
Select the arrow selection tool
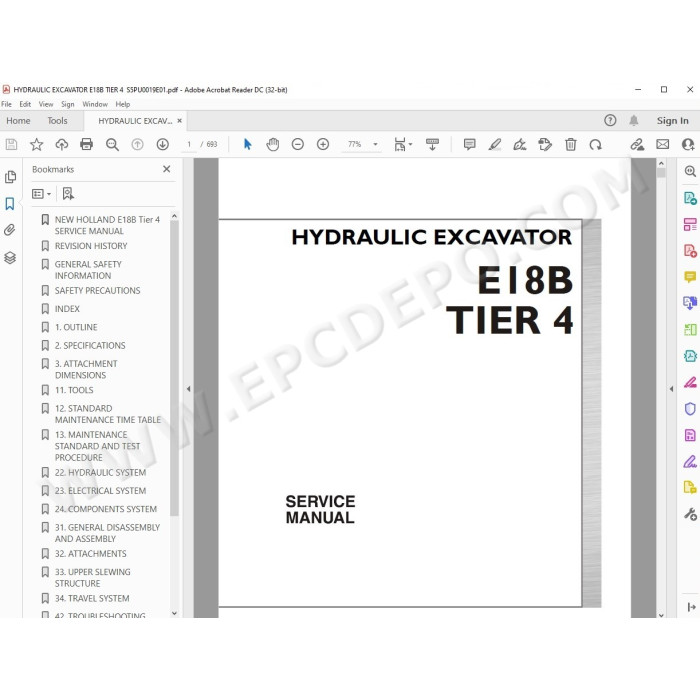(248, 144)
